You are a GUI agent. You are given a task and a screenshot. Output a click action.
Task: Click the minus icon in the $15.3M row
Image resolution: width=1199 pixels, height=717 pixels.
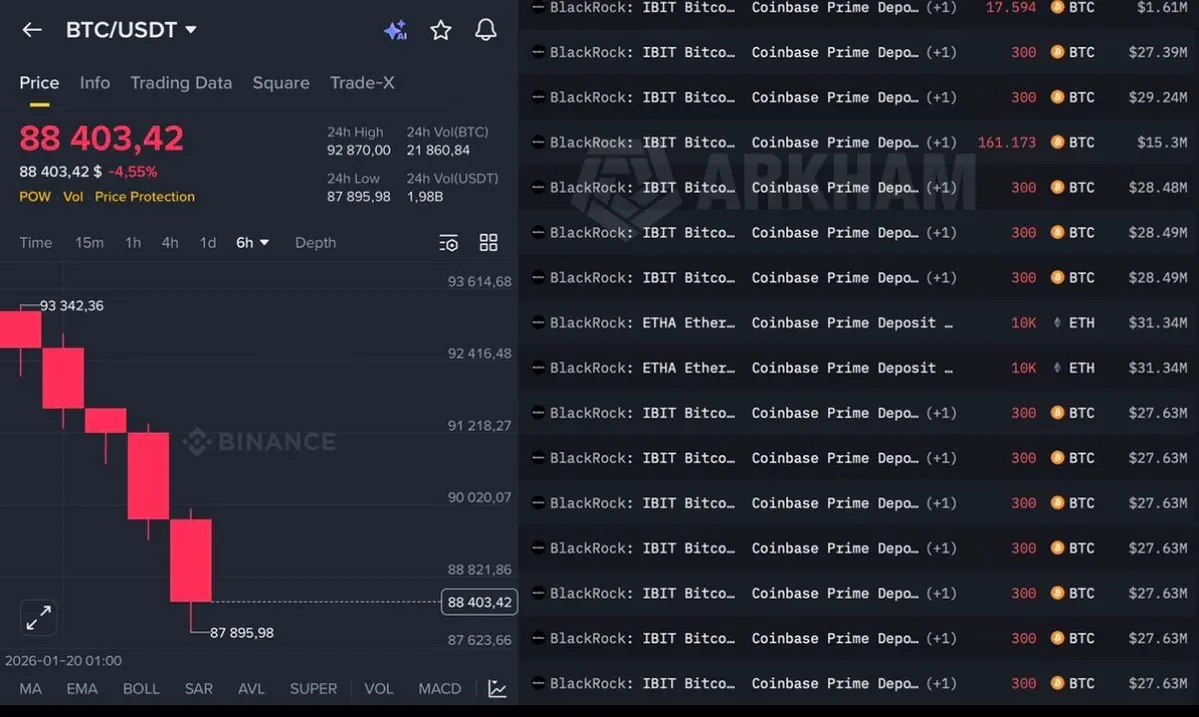pyautogui.click(x=538, y=142)
